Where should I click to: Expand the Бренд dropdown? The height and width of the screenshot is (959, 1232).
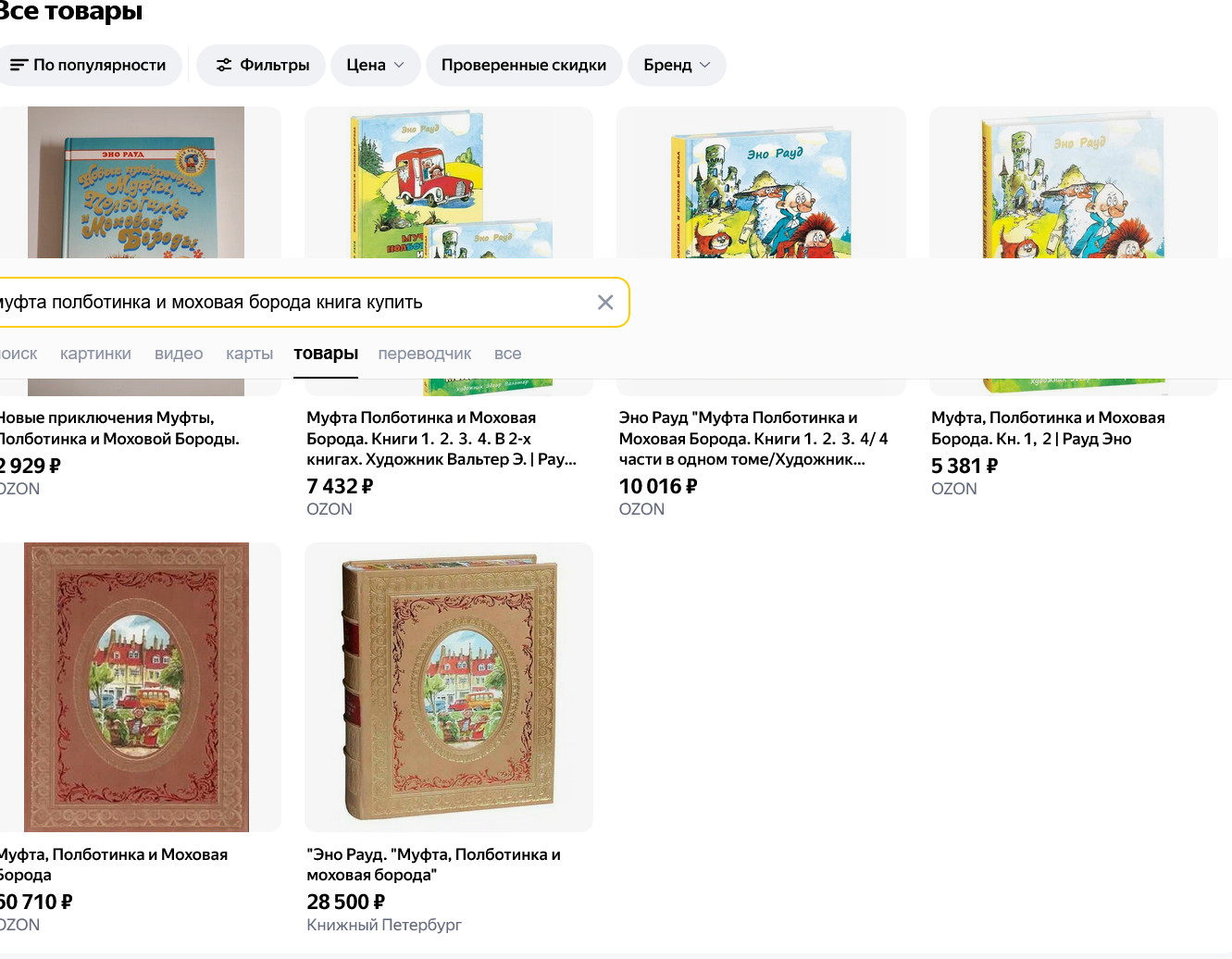678,65
